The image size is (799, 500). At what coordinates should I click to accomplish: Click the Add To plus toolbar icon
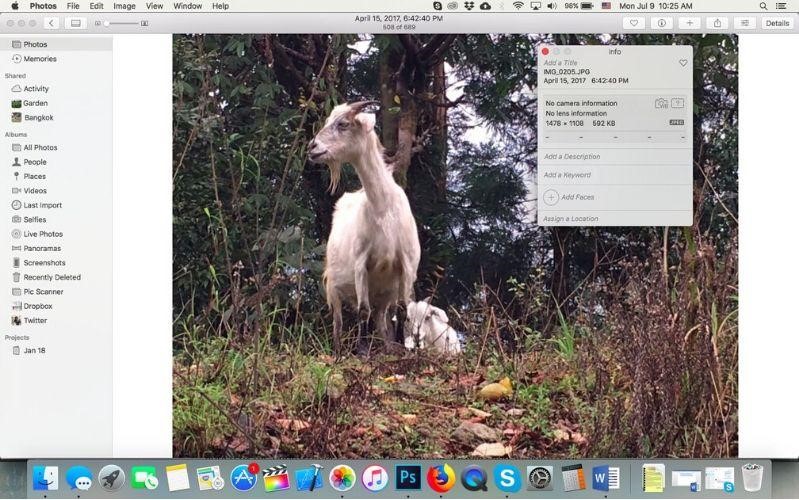(689, 23)
